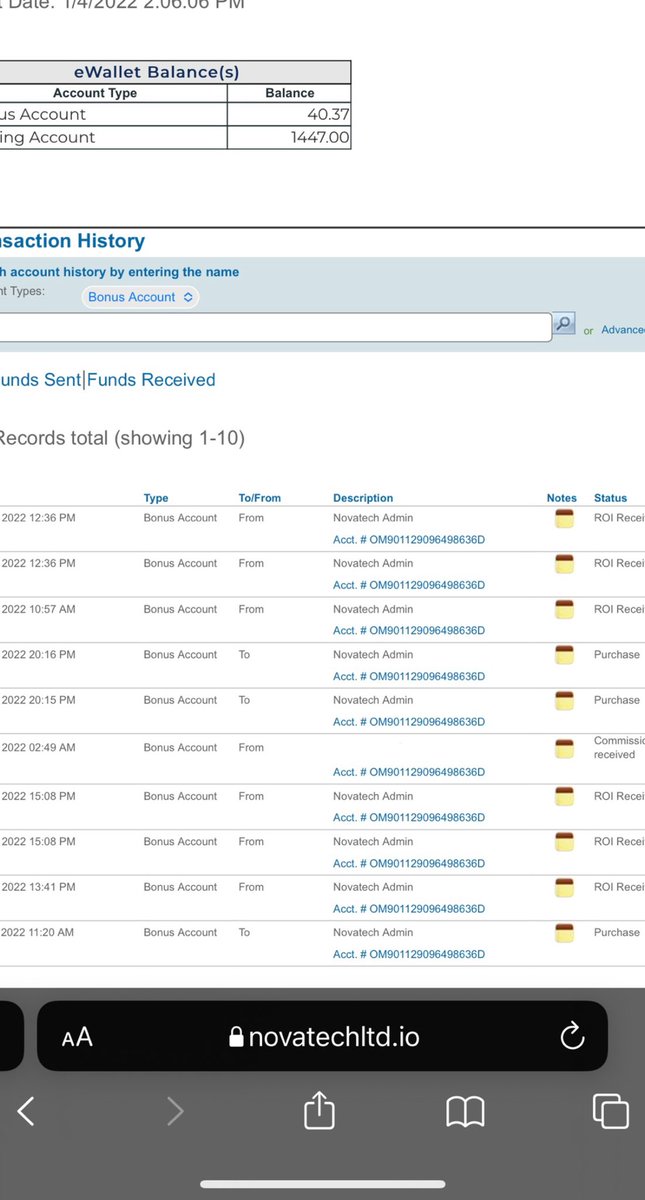This screenshot has height=1200, width=645.
Task: Click the Balance header cell
Action: coord(290,93)
